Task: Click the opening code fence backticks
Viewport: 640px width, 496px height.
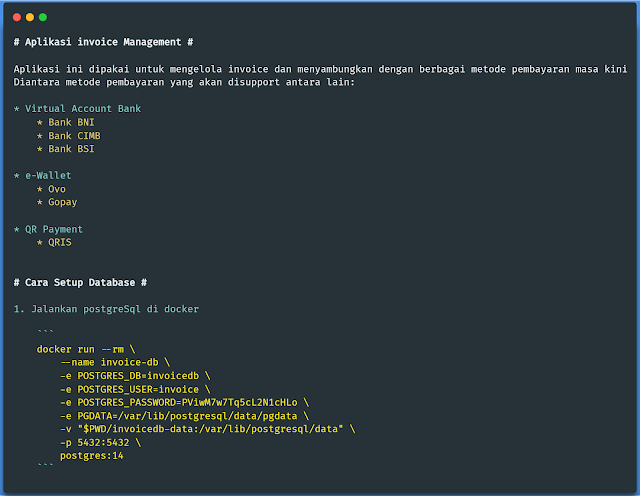Action: [45, 331]
